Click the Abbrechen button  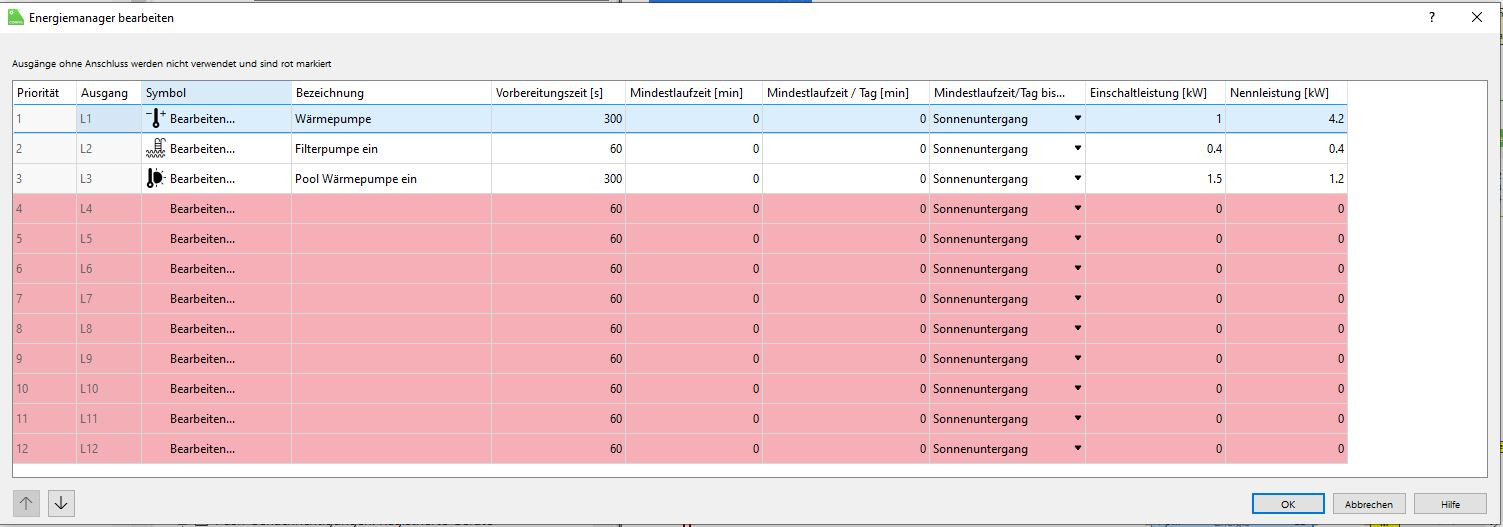pos(1369,504)
